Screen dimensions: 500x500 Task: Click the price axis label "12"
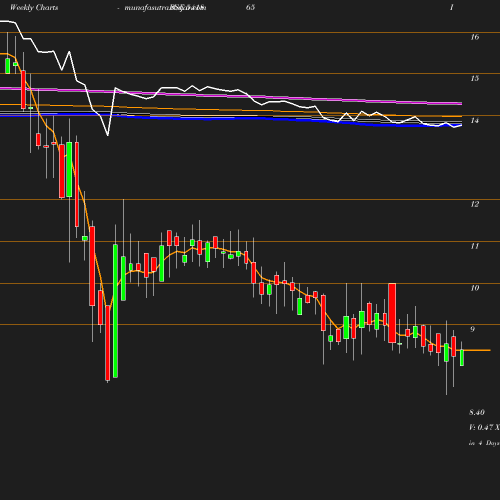[475, 204]
